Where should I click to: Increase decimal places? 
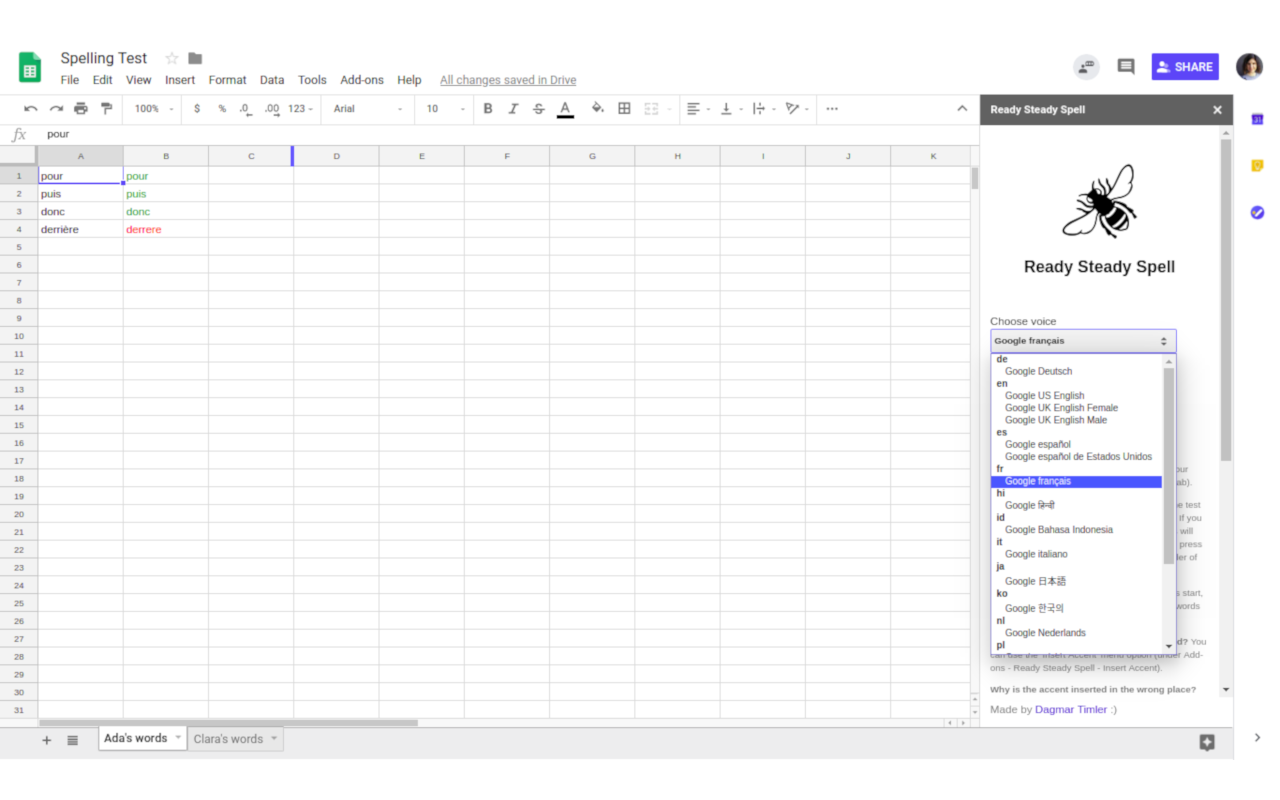[x=272, y=108]
